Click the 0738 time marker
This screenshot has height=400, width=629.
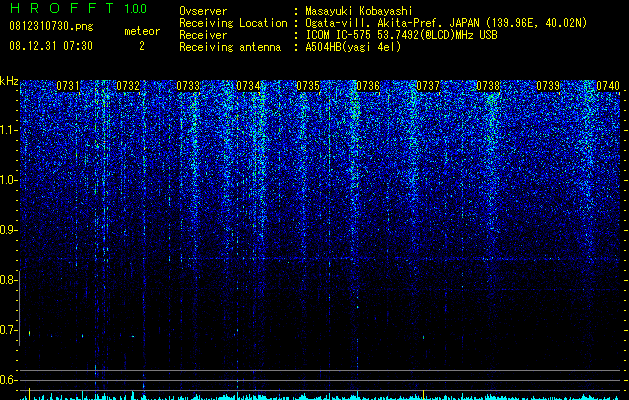click(488, 86)
